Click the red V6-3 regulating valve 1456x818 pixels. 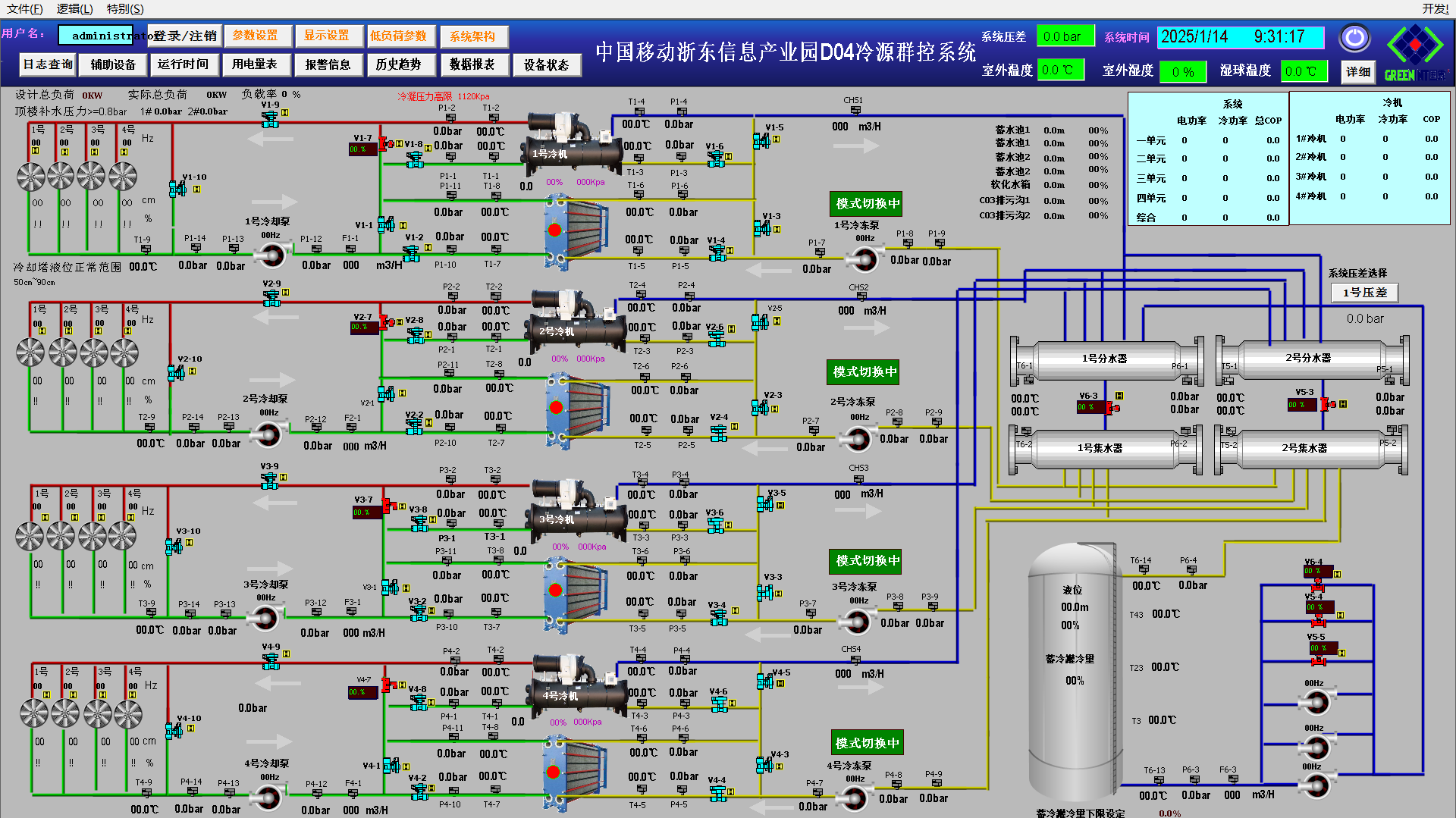click(1112, 408)
